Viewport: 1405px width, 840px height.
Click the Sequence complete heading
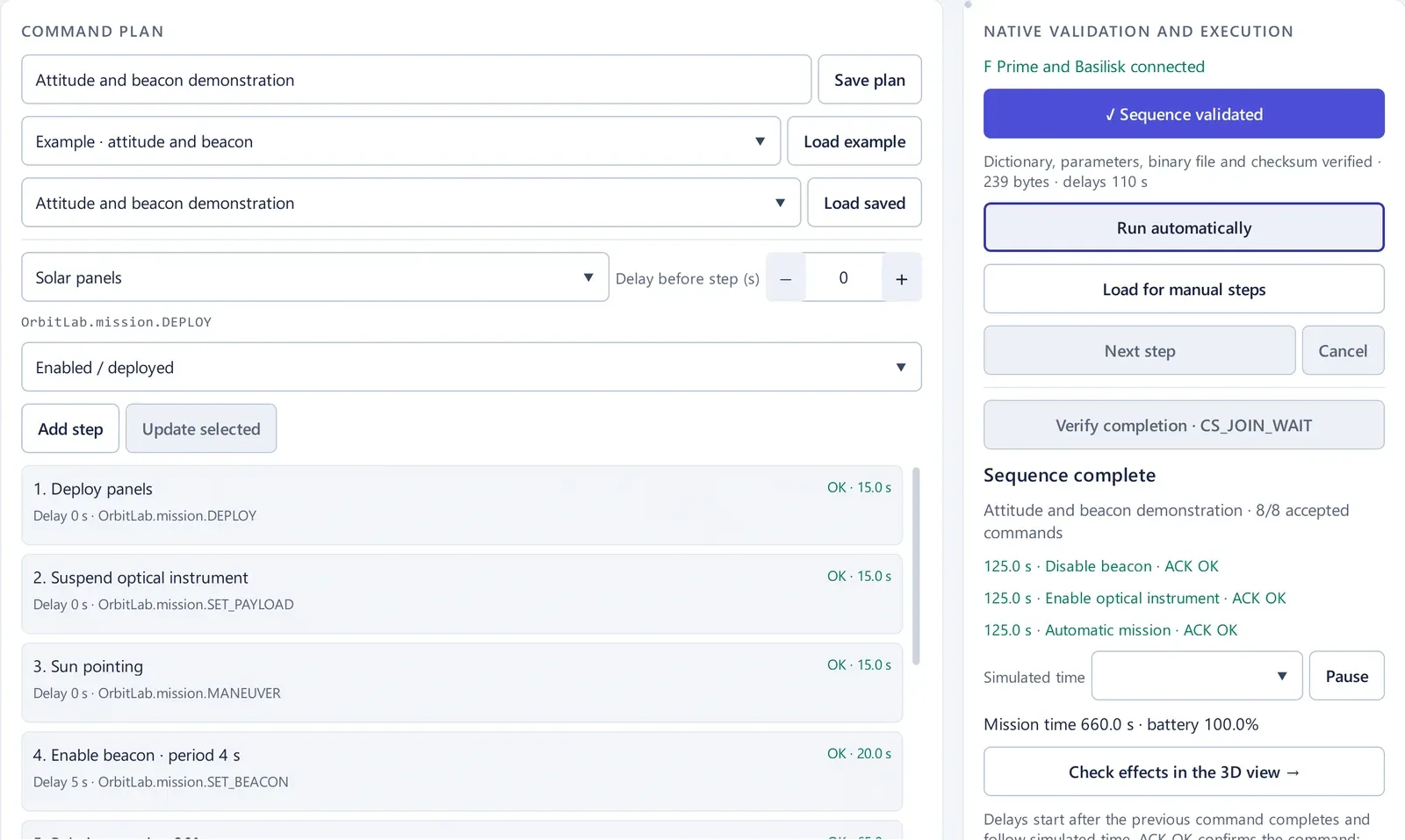click(1070, 476)
